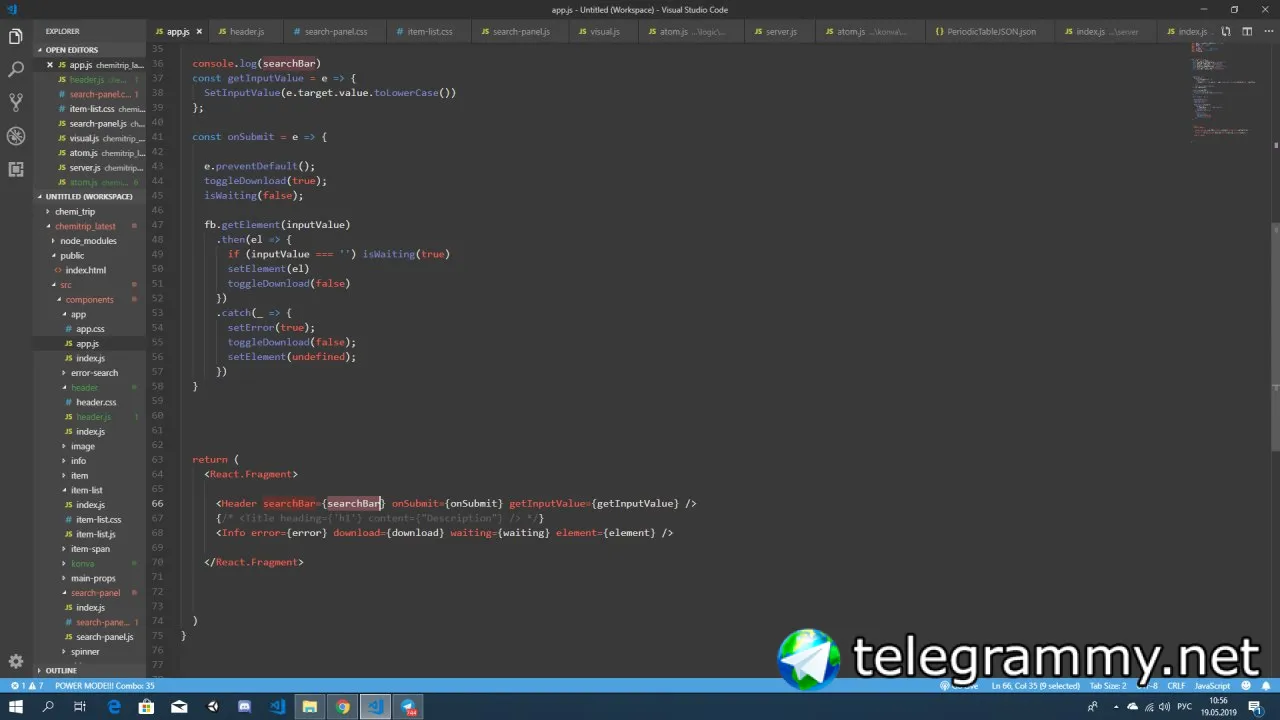
Task: Expand the item-span folder
Action: [90, 549]
